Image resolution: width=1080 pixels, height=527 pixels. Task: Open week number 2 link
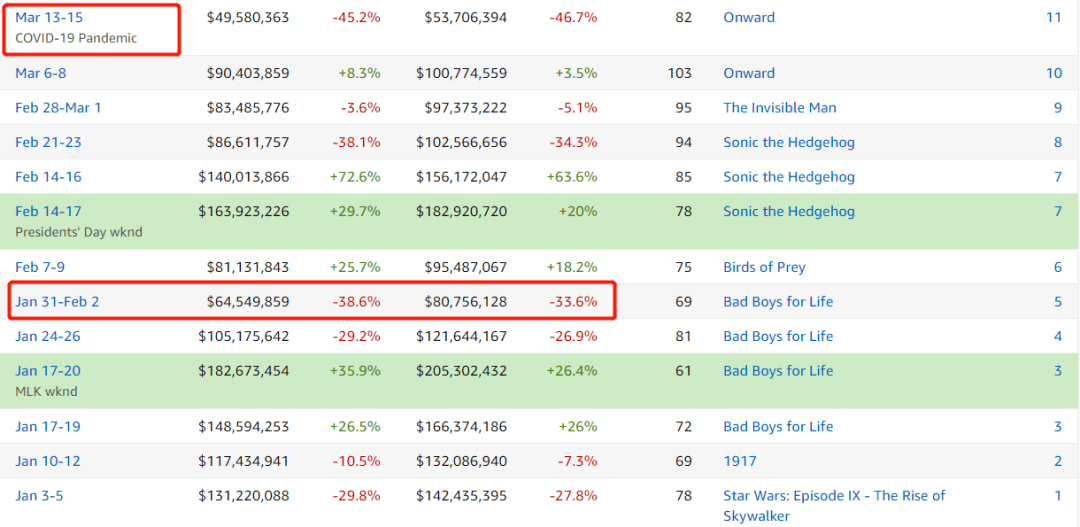[x=1058, y=461]
